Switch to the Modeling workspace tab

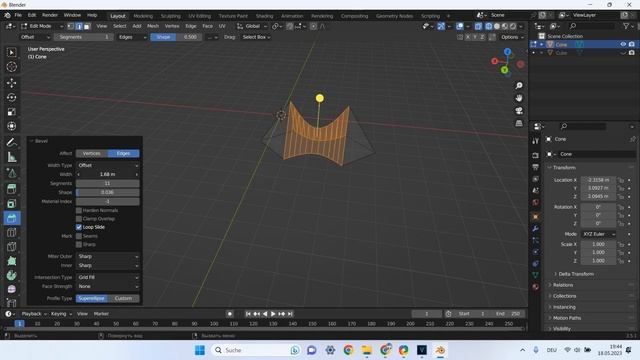(x=143, y=16)
